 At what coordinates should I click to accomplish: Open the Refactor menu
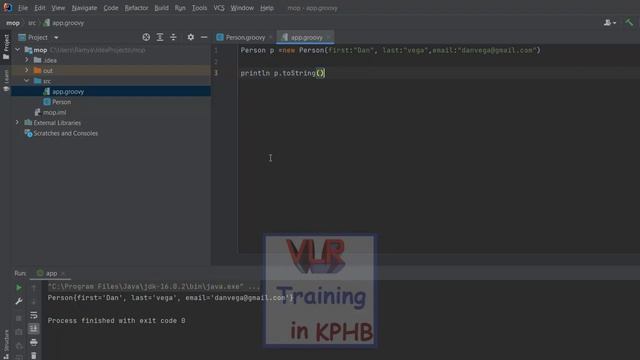(x=136, y=8)
